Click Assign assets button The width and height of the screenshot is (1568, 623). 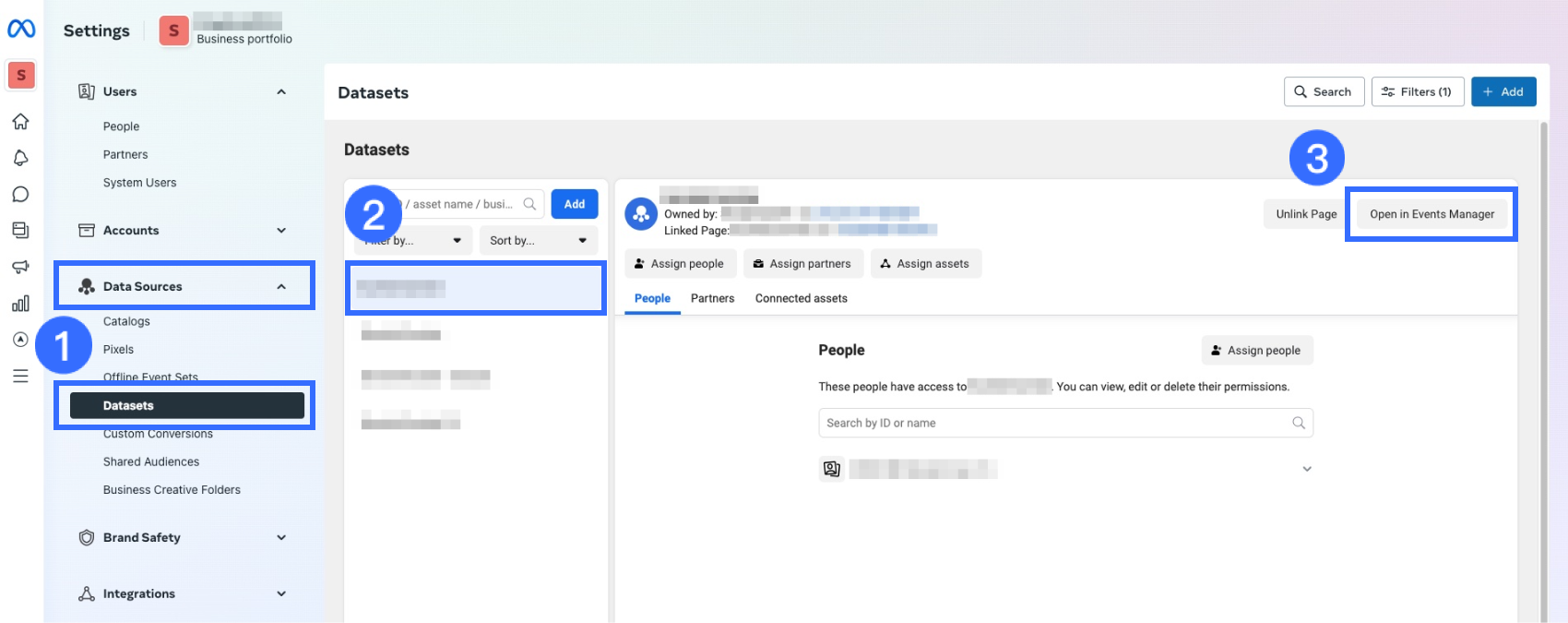pyautogui.click(x=925, y=263)
